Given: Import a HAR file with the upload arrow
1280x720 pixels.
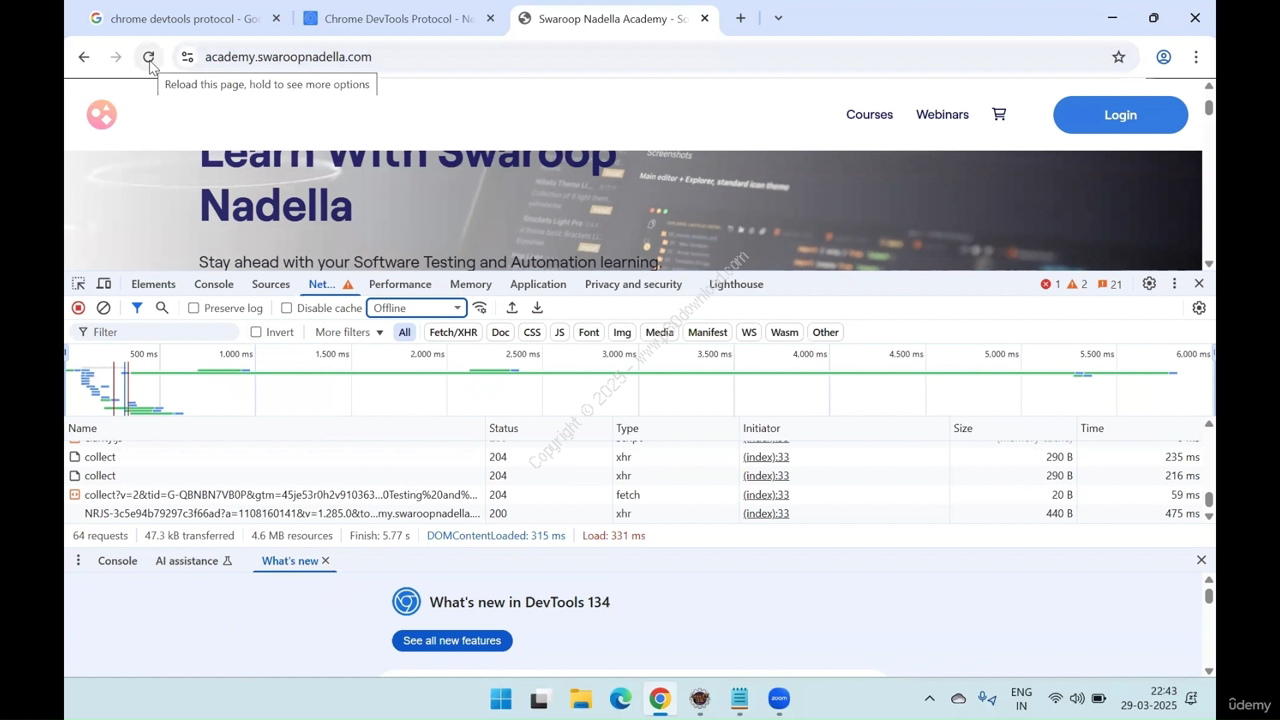Looking at the screenshot, I should pyautogui.click(x=512, y=308).
